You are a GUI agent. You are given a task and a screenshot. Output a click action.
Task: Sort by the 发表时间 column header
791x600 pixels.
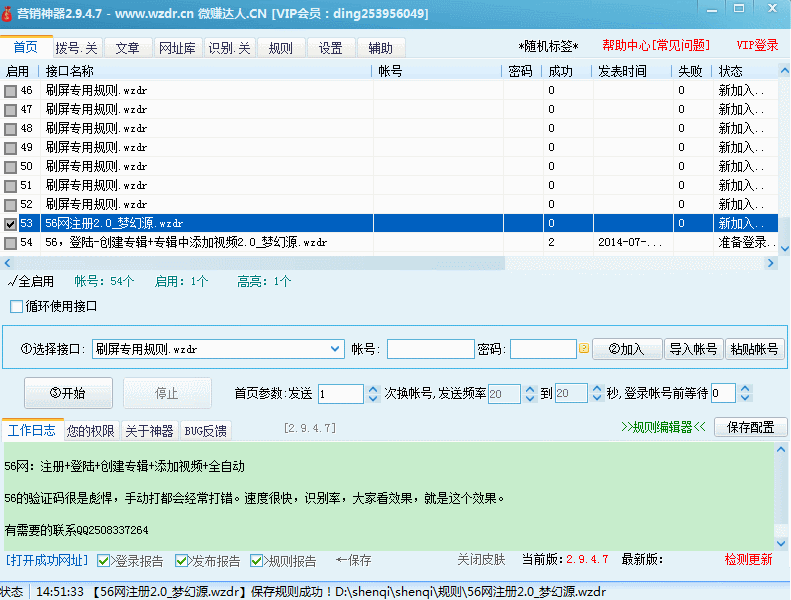[622, 71]
